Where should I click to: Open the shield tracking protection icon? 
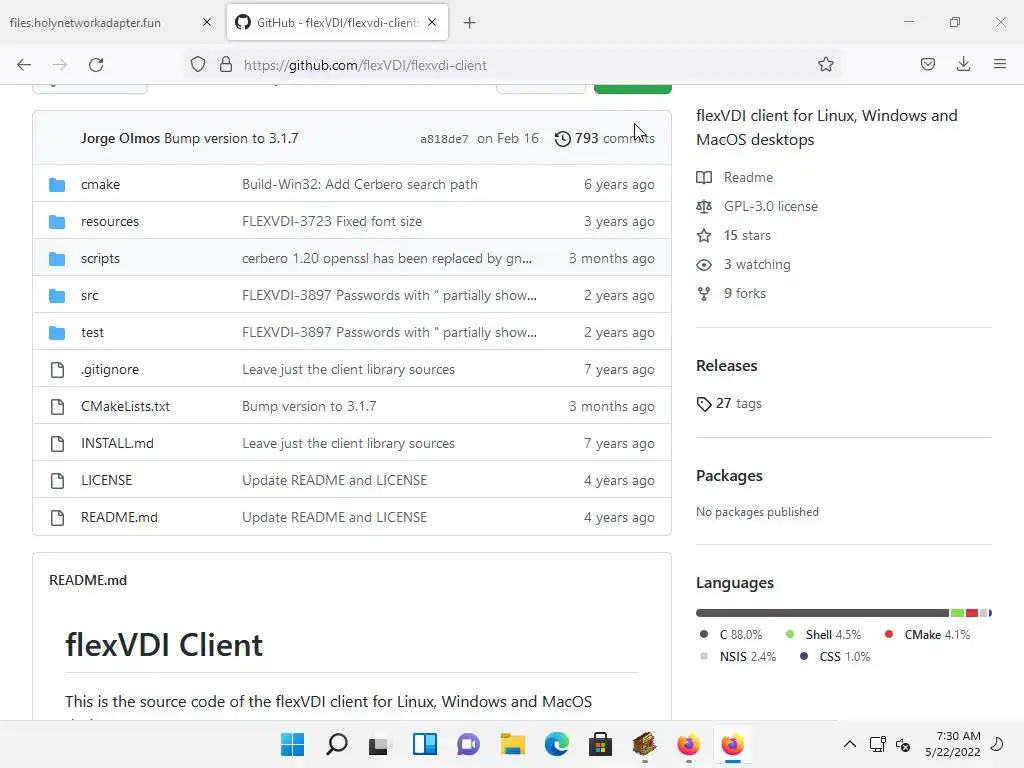point(198,65)
